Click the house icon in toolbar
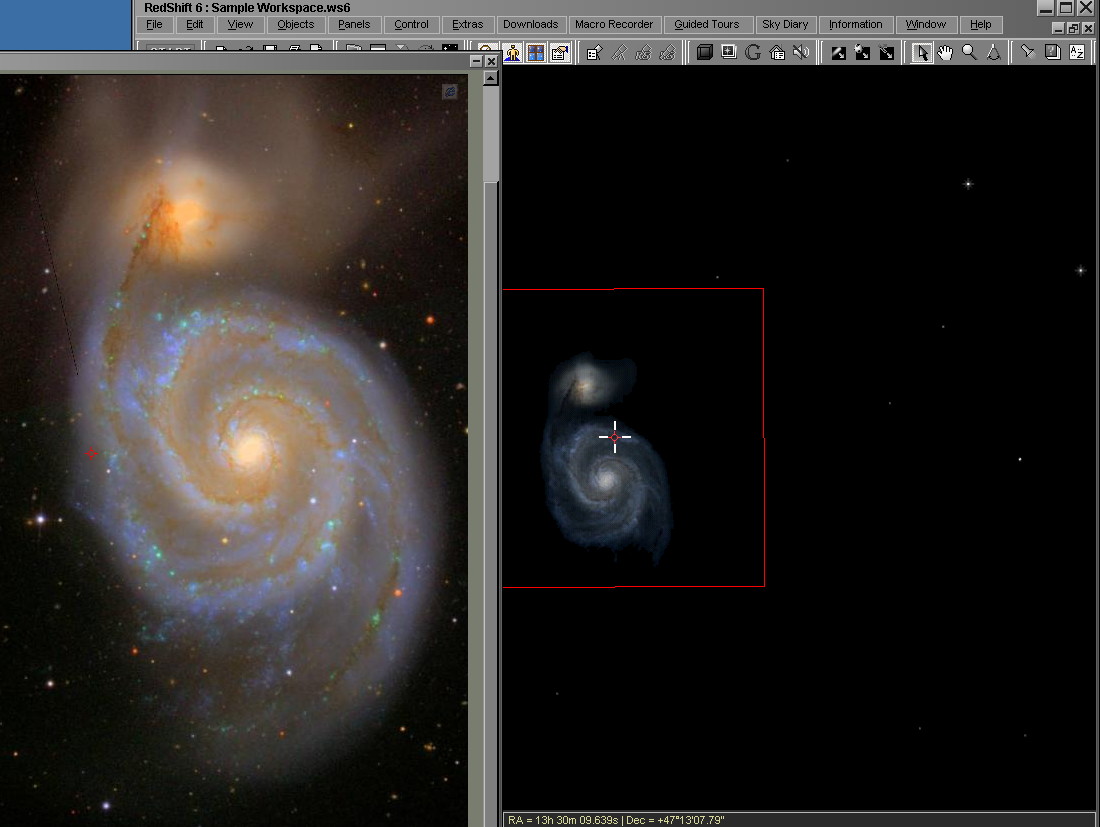 (777, 53)
